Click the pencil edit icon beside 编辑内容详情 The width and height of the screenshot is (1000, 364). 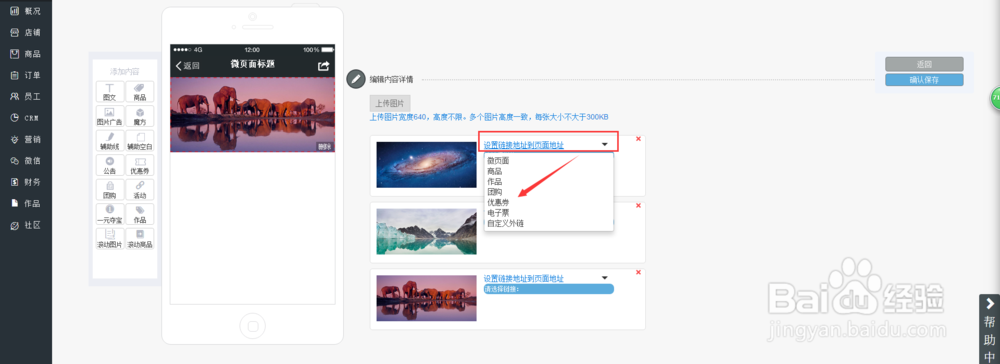tap(355, 79)
